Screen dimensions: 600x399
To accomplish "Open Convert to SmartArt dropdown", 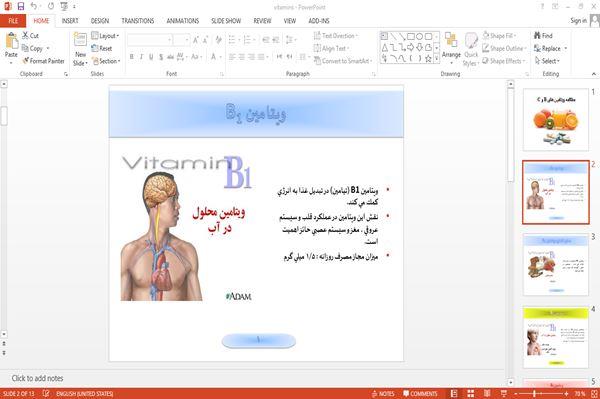I will click(x=344, y=61).
